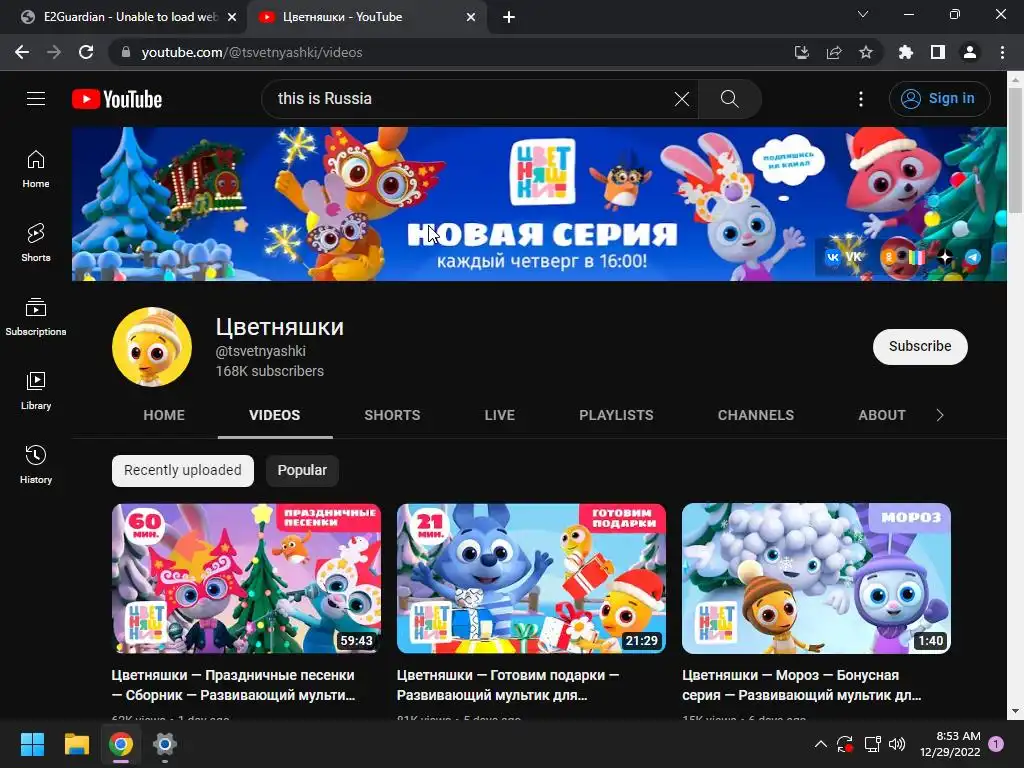Subscribe to the Цветняшки channel
The image size is (1024, 768).
pos(920,346)
